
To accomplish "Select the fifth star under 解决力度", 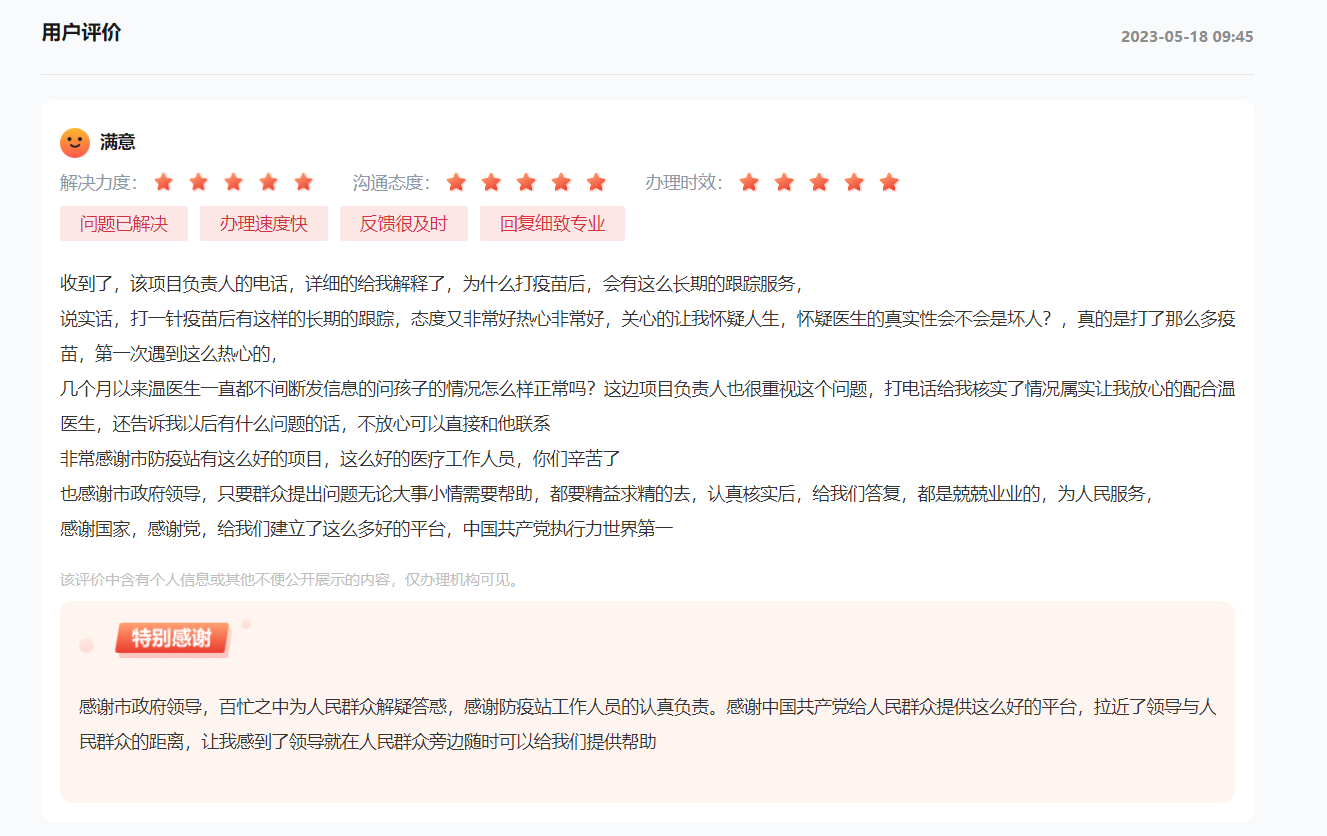I will (302, 182).
